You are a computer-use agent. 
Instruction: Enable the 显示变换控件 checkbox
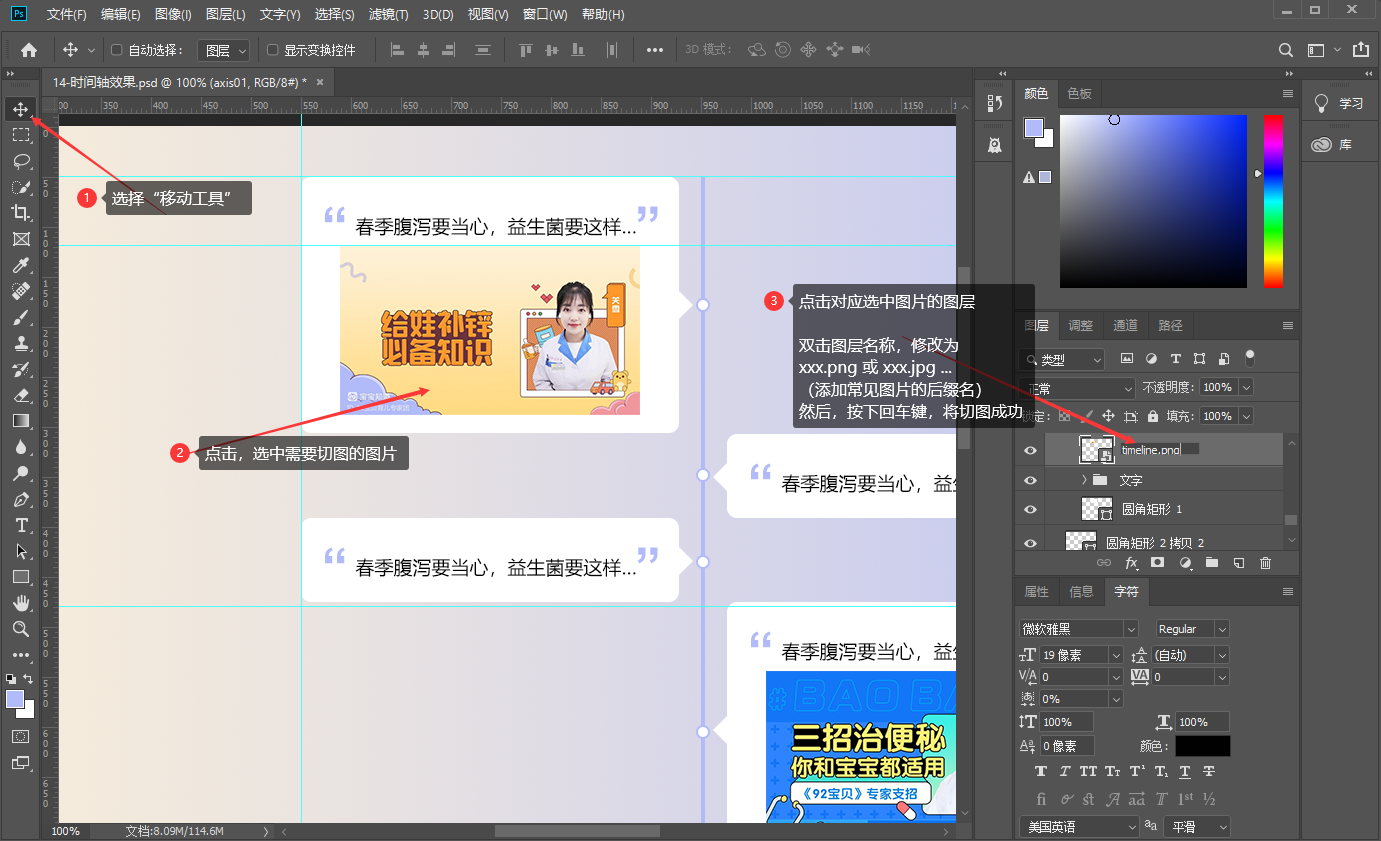click(273, 50)
